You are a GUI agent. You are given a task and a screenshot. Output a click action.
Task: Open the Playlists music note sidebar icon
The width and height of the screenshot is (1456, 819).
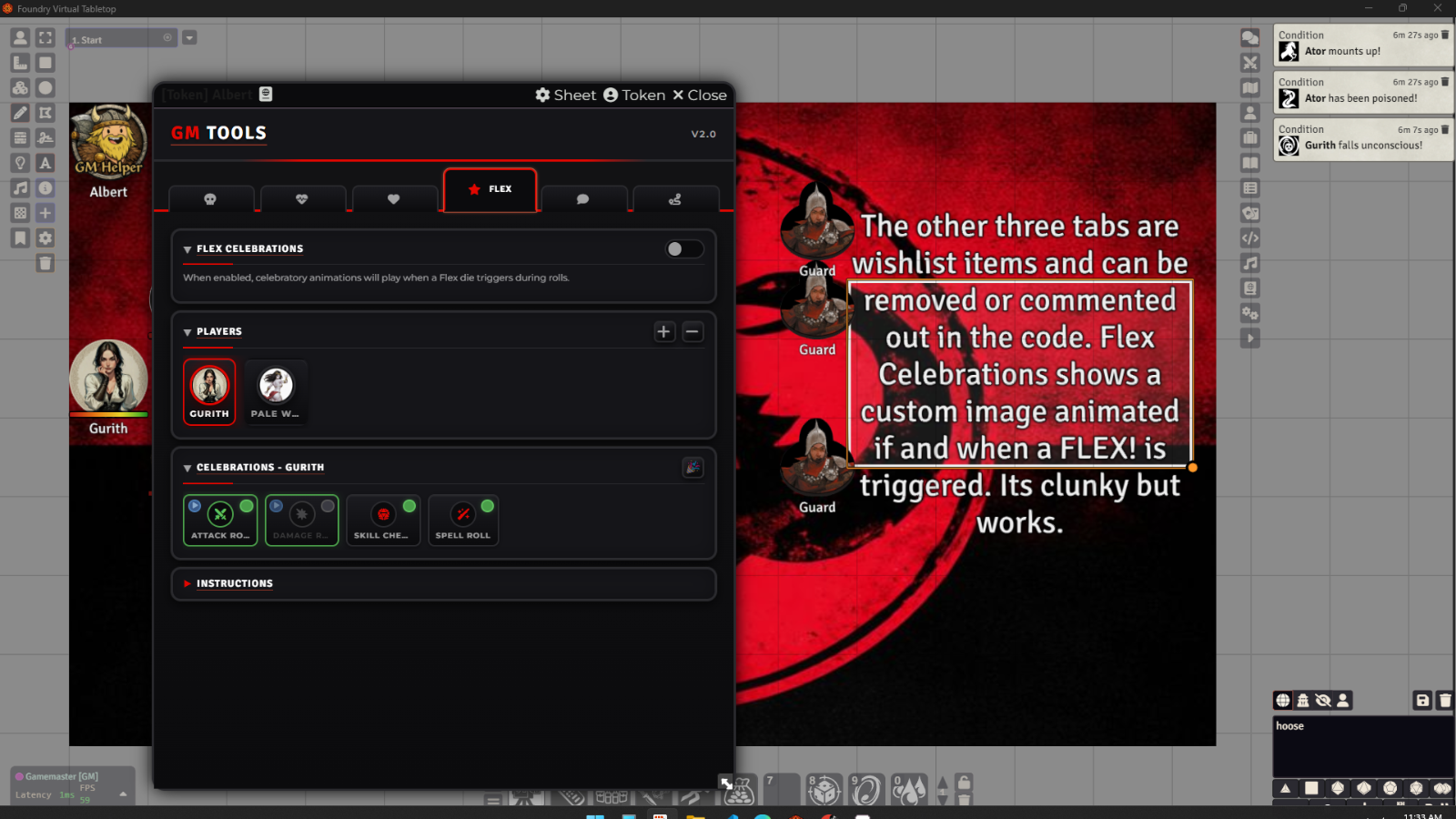click(x=1250, y=263)
